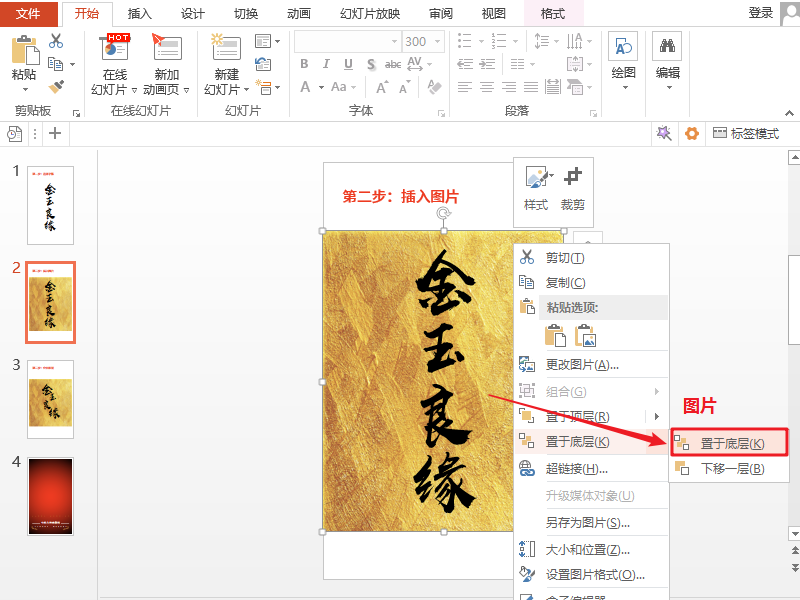Click the decrease font size icon

click(x=405, y=88)
